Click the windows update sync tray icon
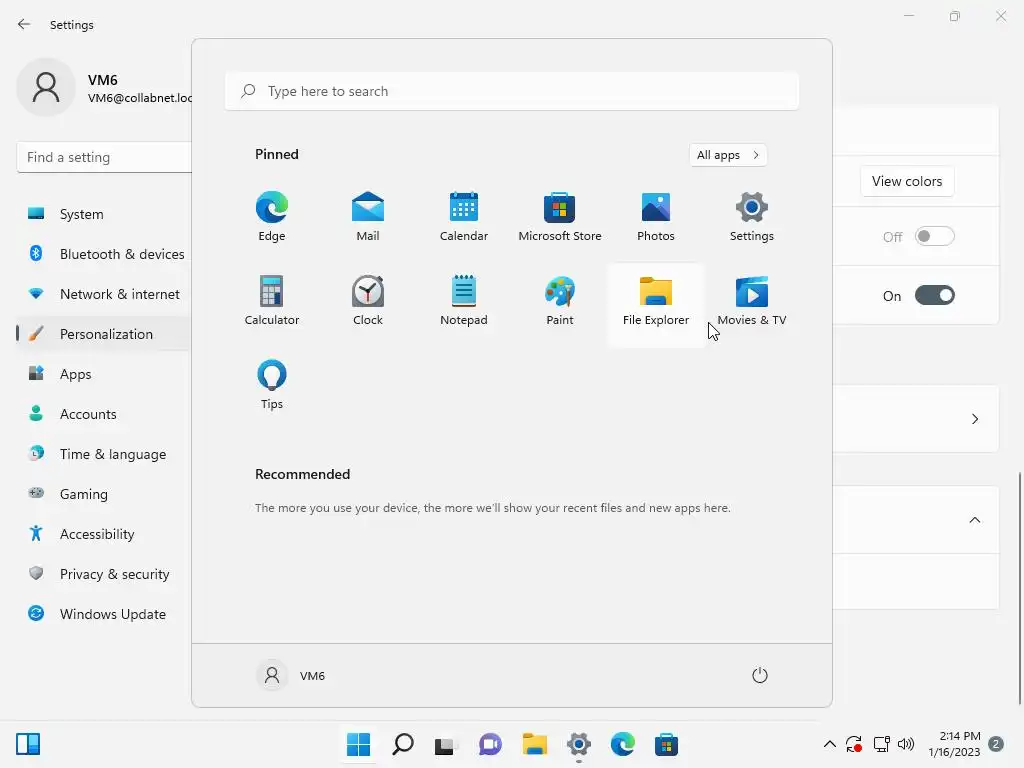 pos(854,744)
